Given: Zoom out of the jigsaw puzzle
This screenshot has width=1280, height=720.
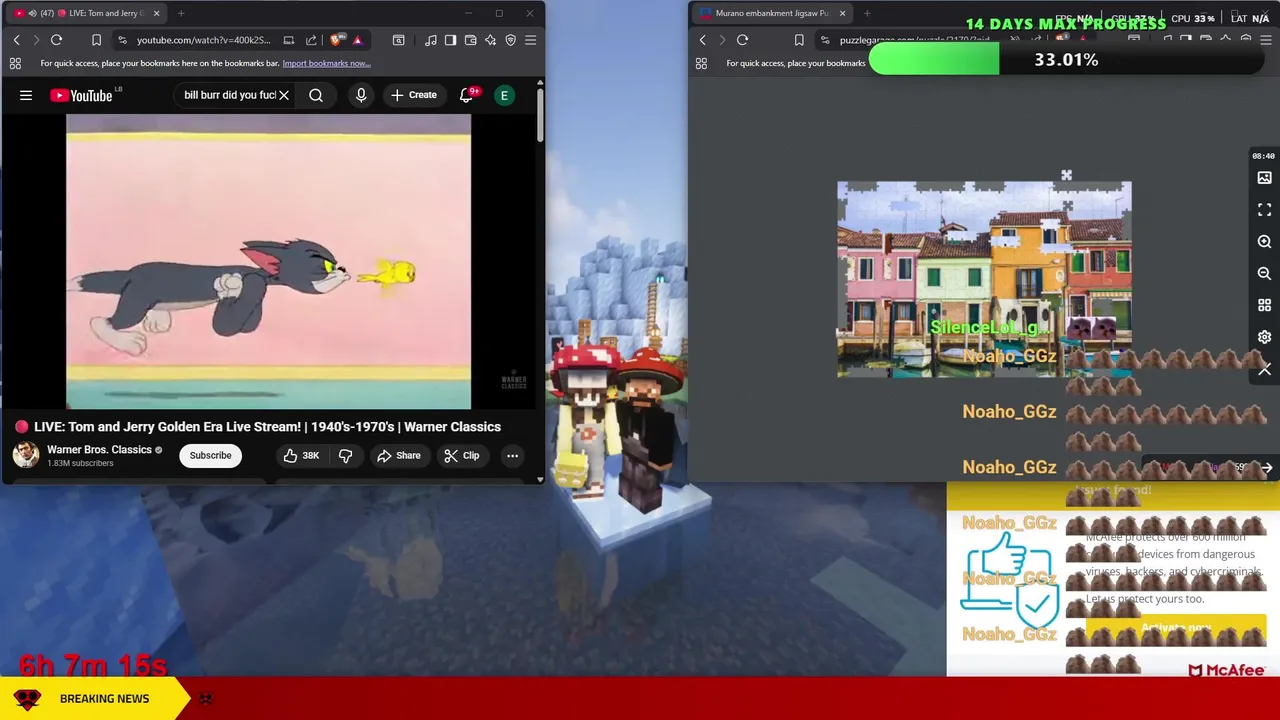Looking at the screenshot, I should [x=1264, y=274].
